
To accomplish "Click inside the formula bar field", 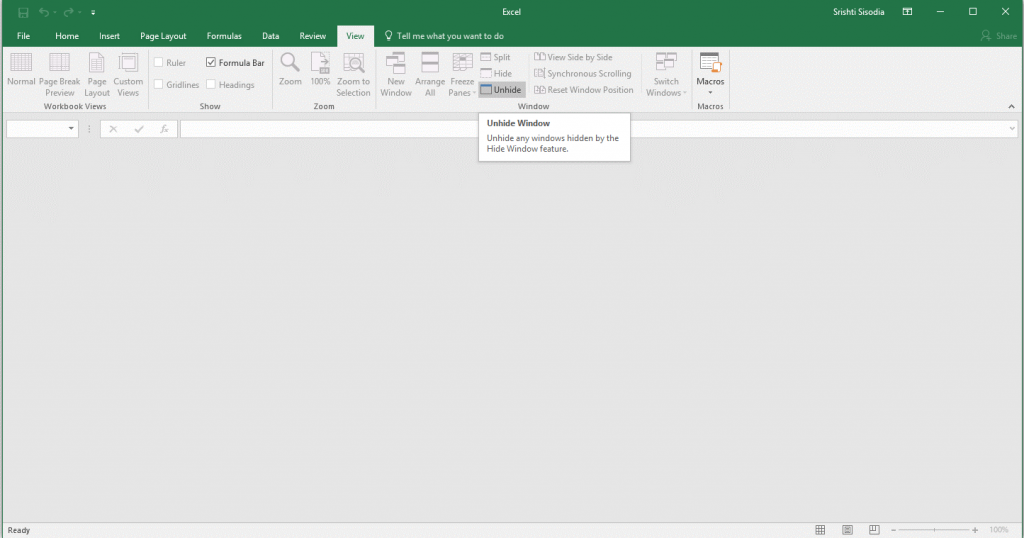I will (x=593, y=129).
